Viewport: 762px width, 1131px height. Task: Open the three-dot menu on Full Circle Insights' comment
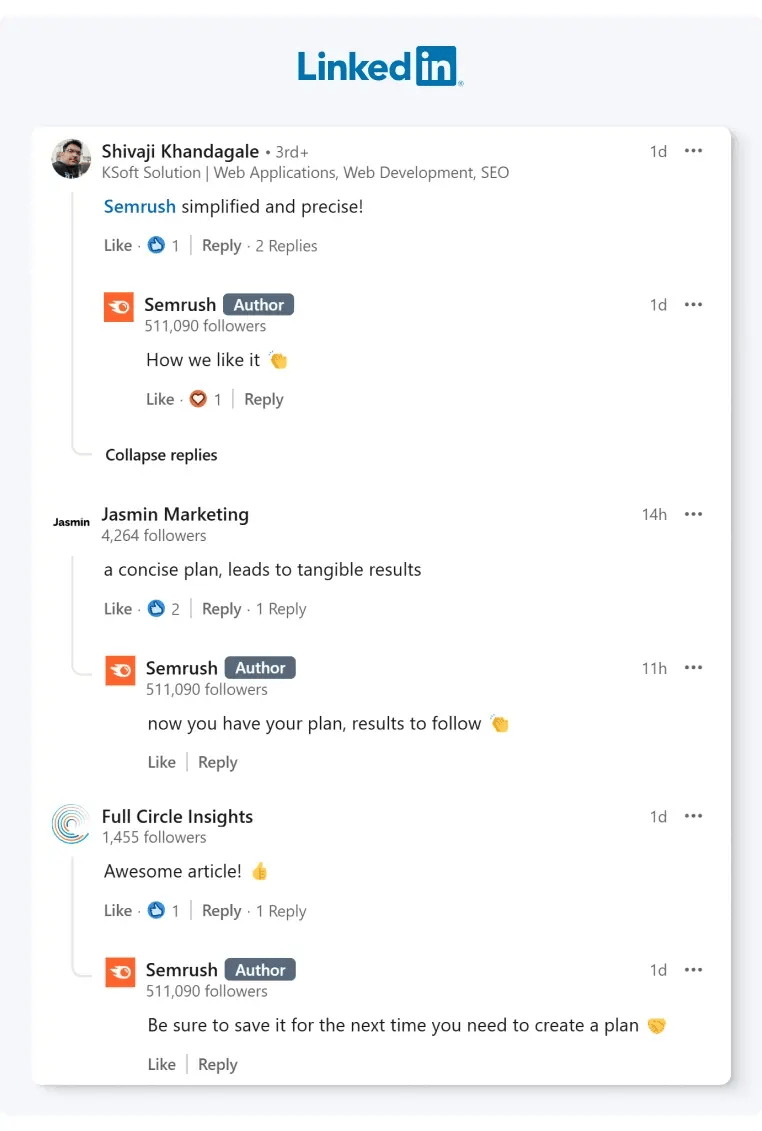[693, 816]
